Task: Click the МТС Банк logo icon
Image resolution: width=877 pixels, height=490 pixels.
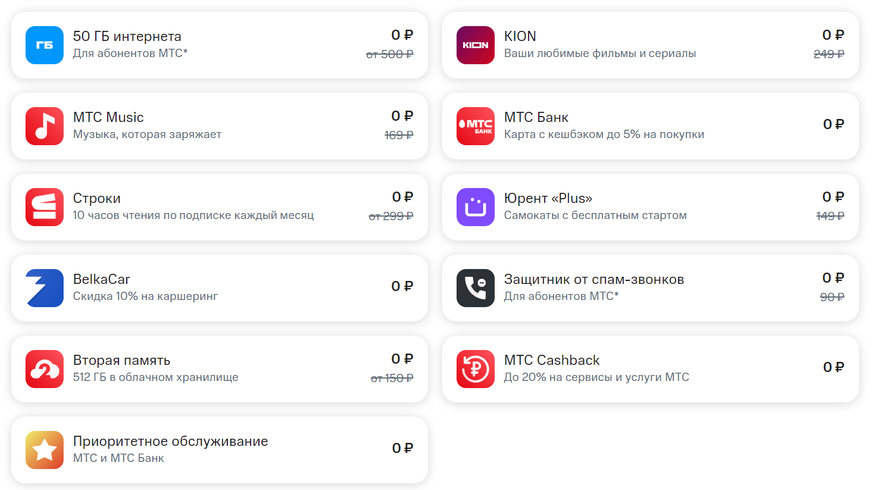Action: (475, 126)
